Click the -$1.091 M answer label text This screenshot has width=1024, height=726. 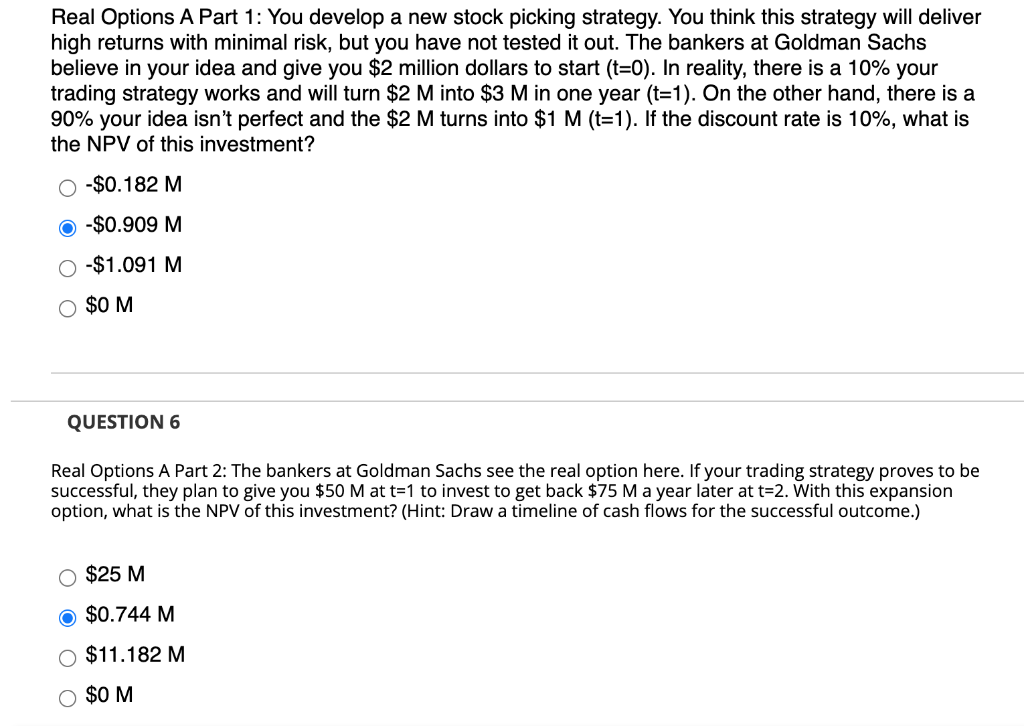133,265
